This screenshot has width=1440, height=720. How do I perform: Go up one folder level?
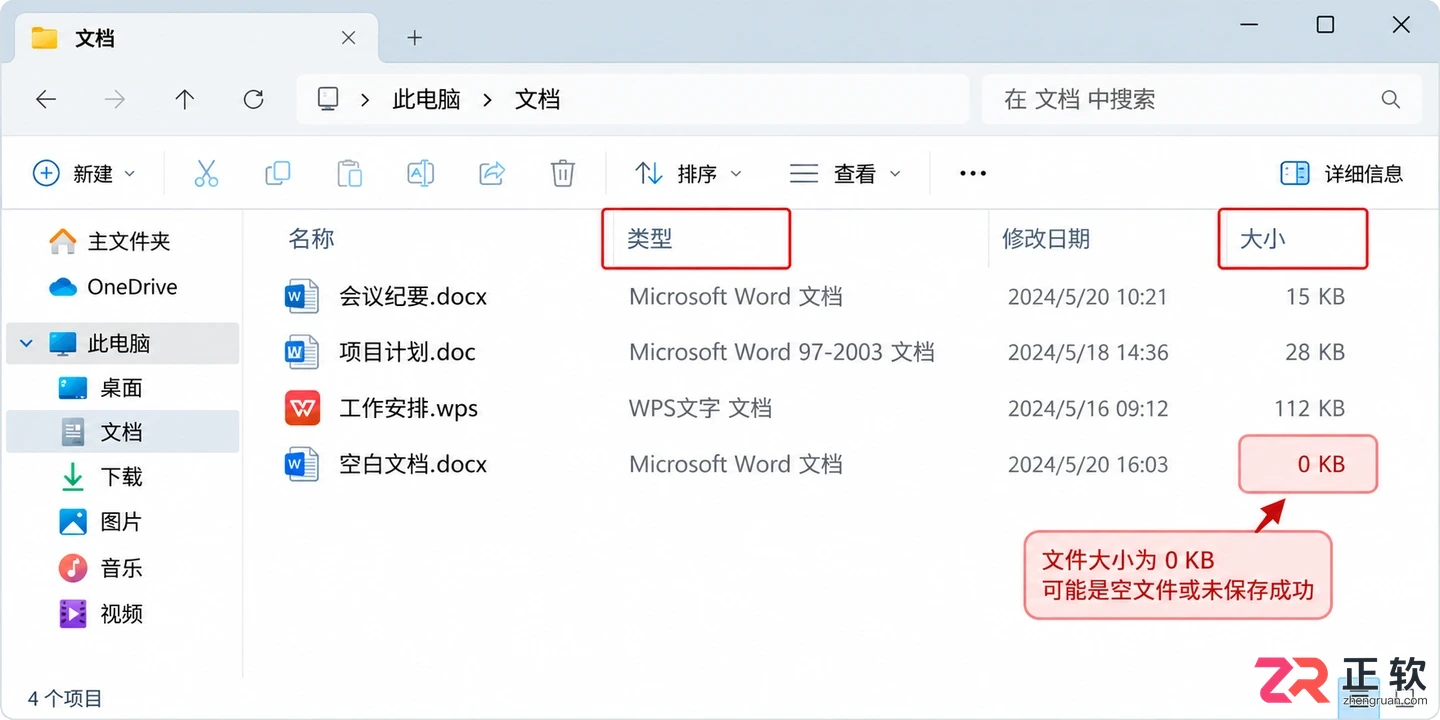[184, 99]
